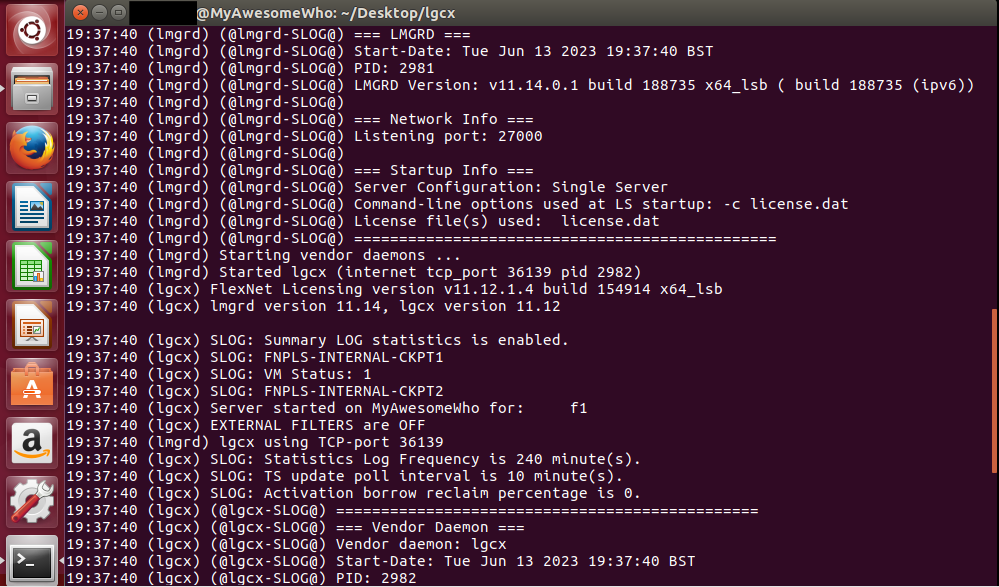Click the terminal's vertical scrollbar handle
Viewport: 999px width, 587px height.
[995, 391]
